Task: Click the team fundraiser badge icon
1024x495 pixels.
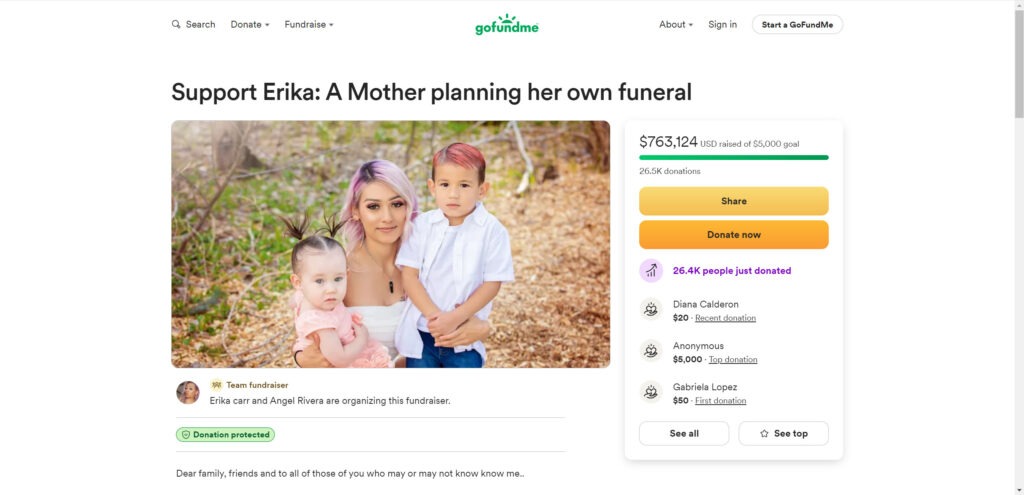Action: tap(216, 385)
